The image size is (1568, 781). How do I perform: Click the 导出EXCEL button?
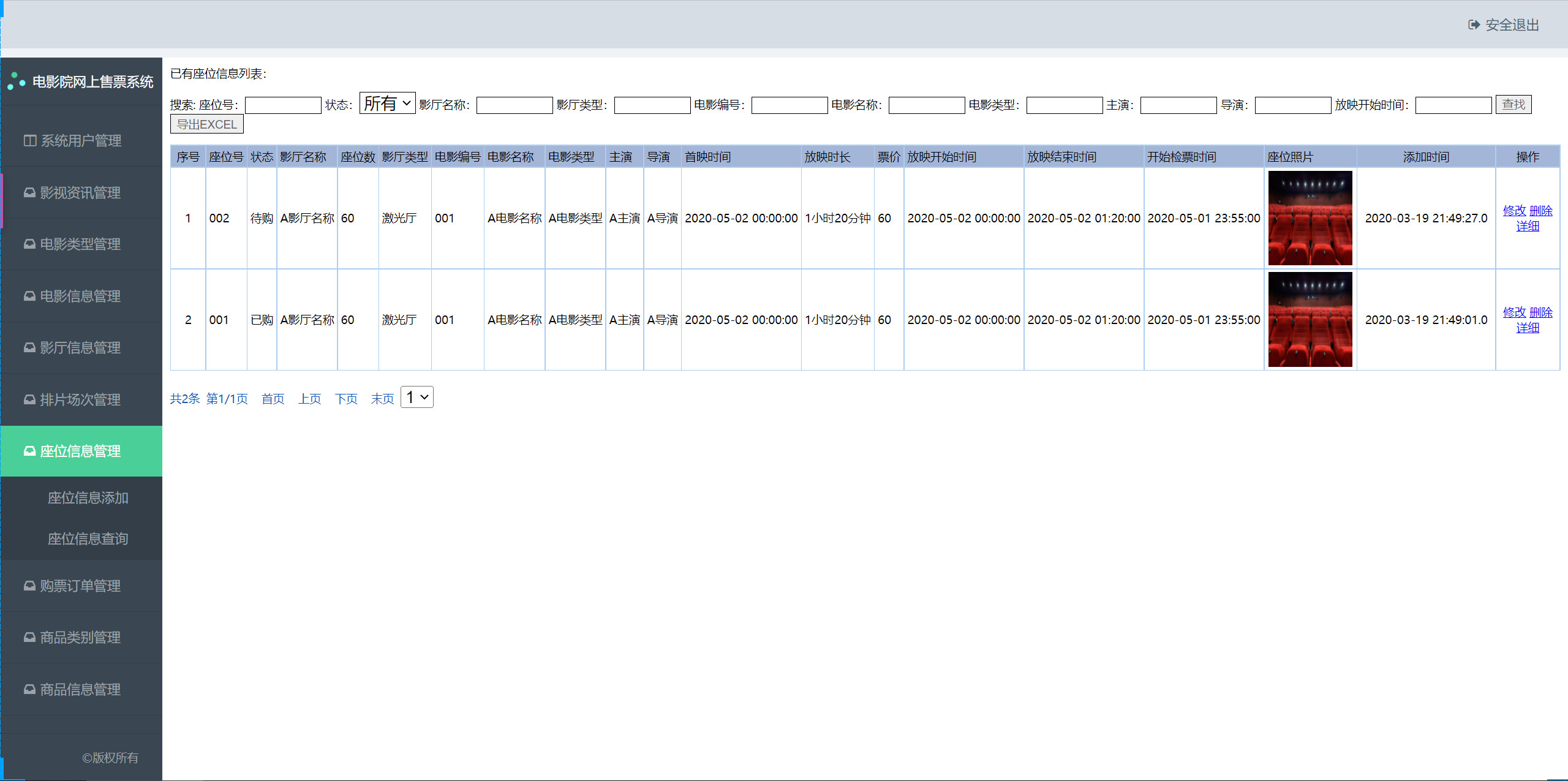[x=206, y=124]
